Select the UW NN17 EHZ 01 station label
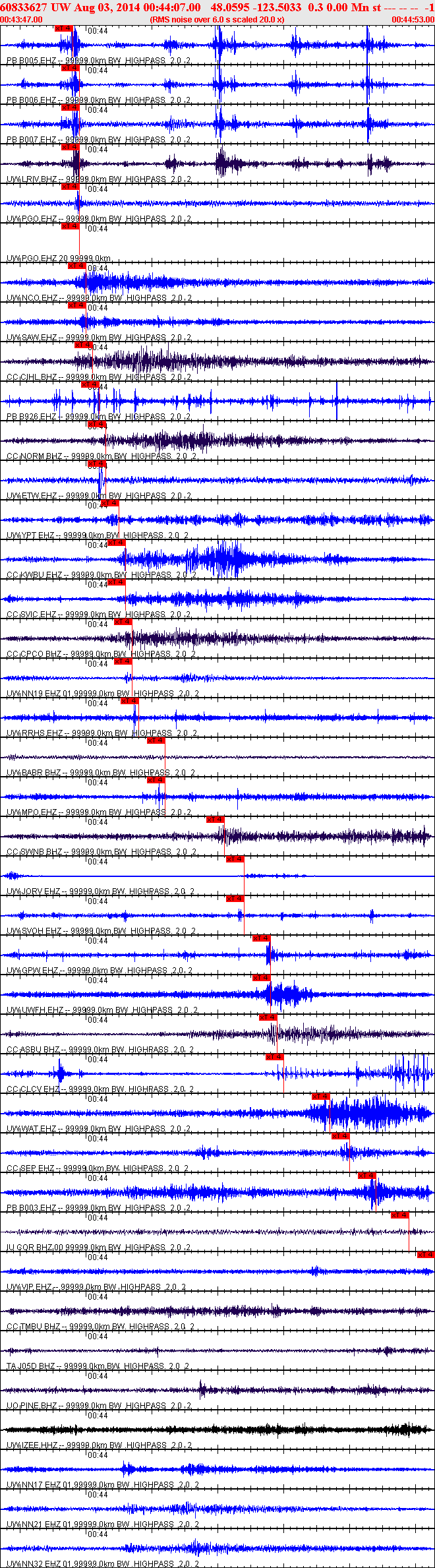This screenshot has height=1568, width=435. 103,1485
